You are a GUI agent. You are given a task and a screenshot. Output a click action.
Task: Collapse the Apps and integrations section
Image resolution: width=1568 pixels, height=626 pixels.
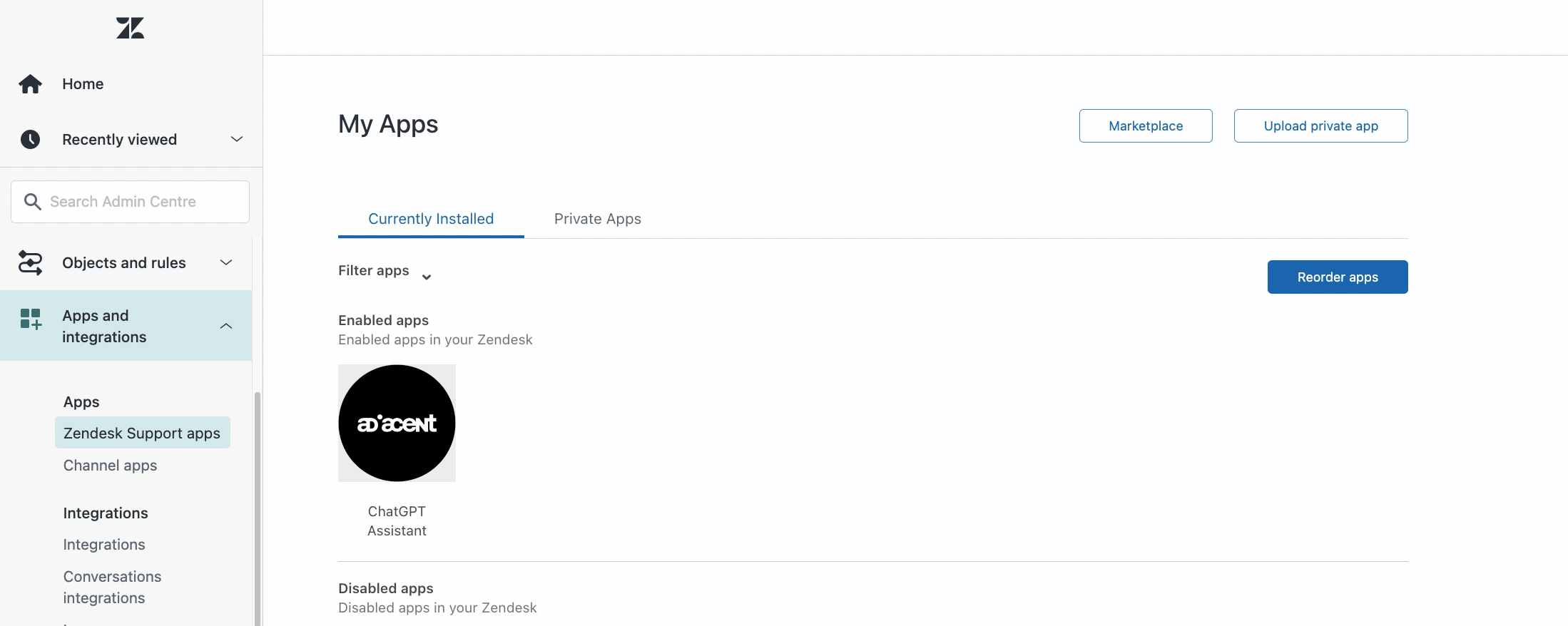point(226,326)
